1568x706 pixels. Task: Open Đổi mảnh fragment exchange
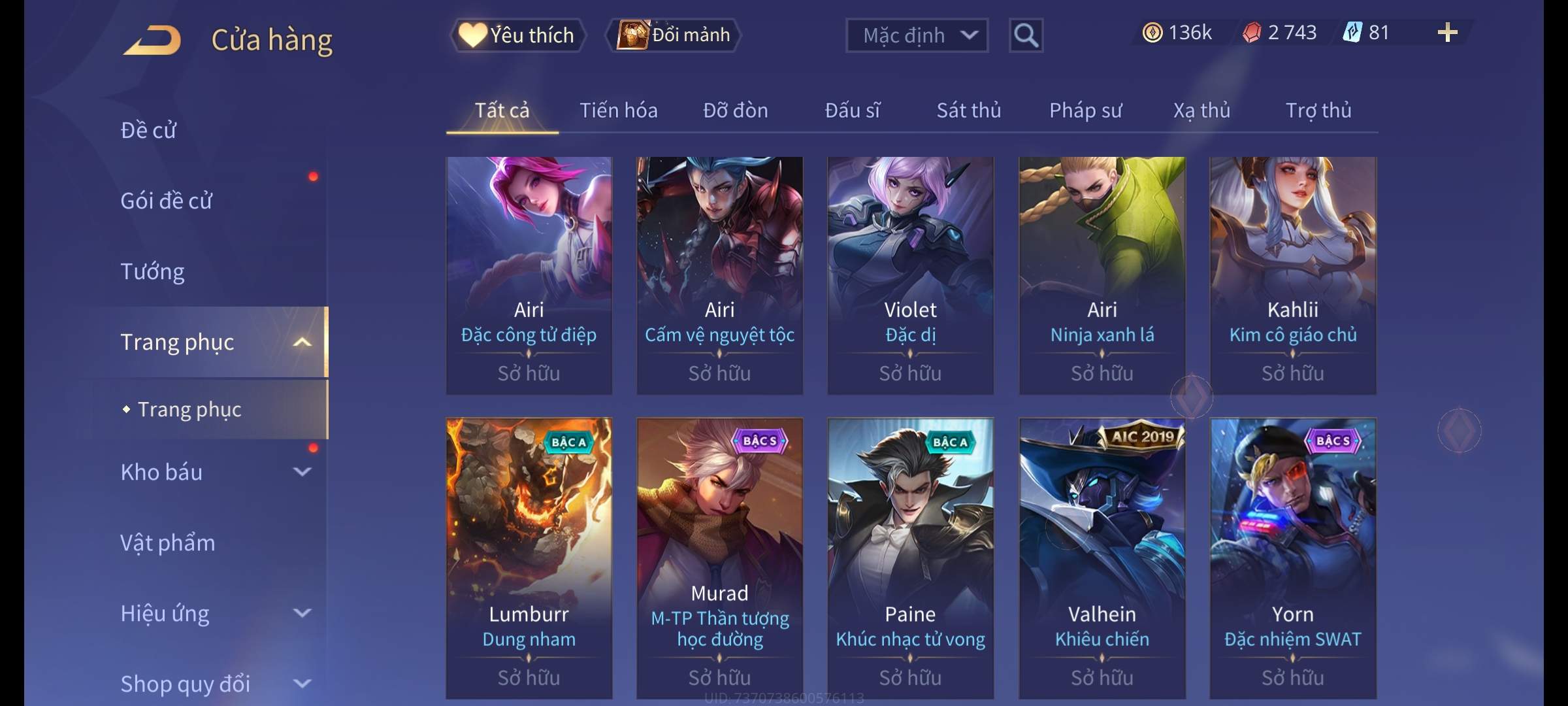click(674, 35)
